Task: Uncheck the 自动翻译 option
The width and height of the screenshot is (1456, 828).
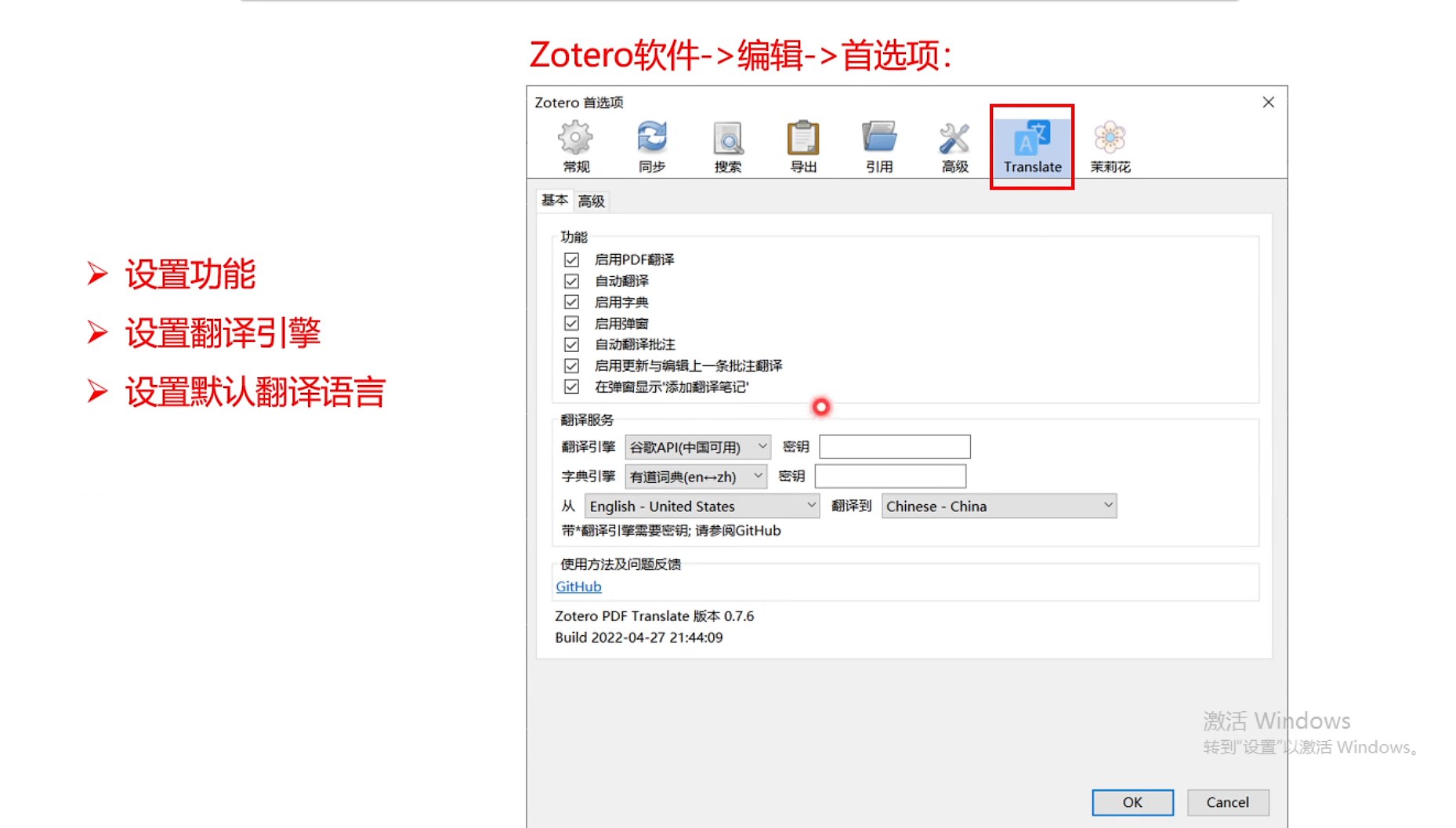Action: pos(570,281)
